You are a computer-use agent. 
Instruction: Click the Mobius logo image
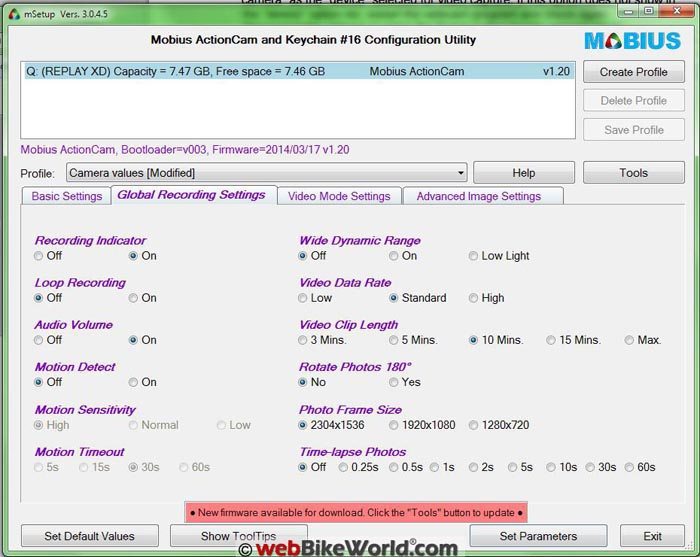633,41
